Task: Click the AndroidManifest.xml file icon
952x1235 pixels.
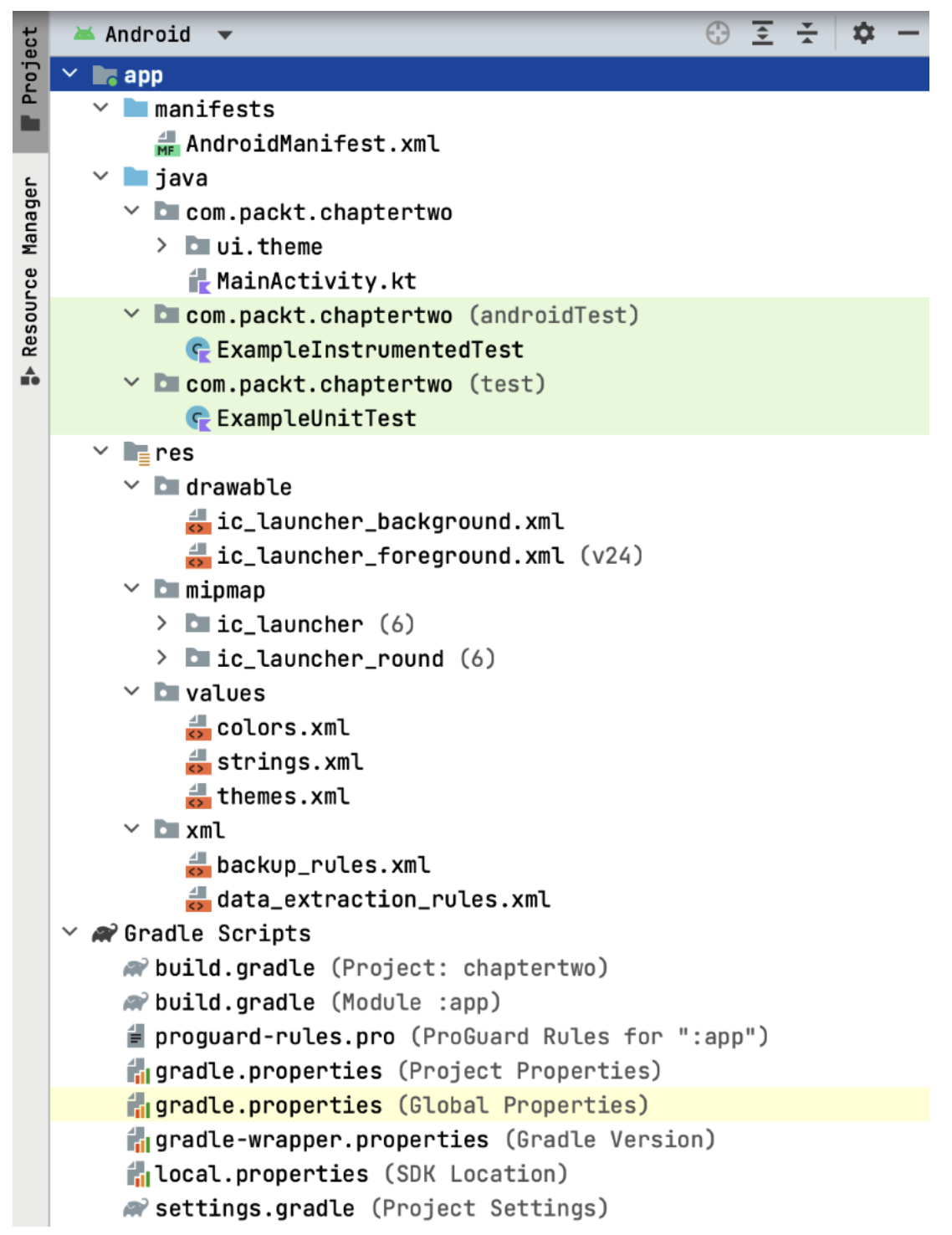Action: (166, 144)
